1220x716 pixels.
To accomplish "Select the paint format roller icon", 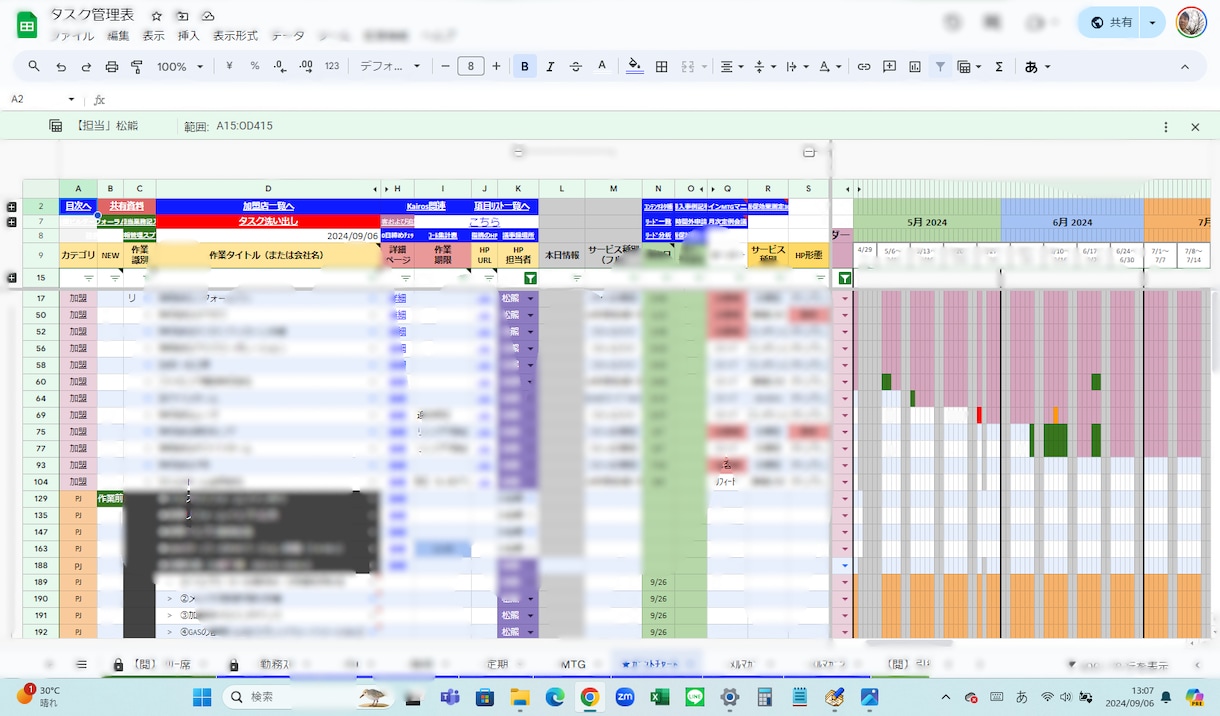I will pyautogui.click(x=137, y=67).
